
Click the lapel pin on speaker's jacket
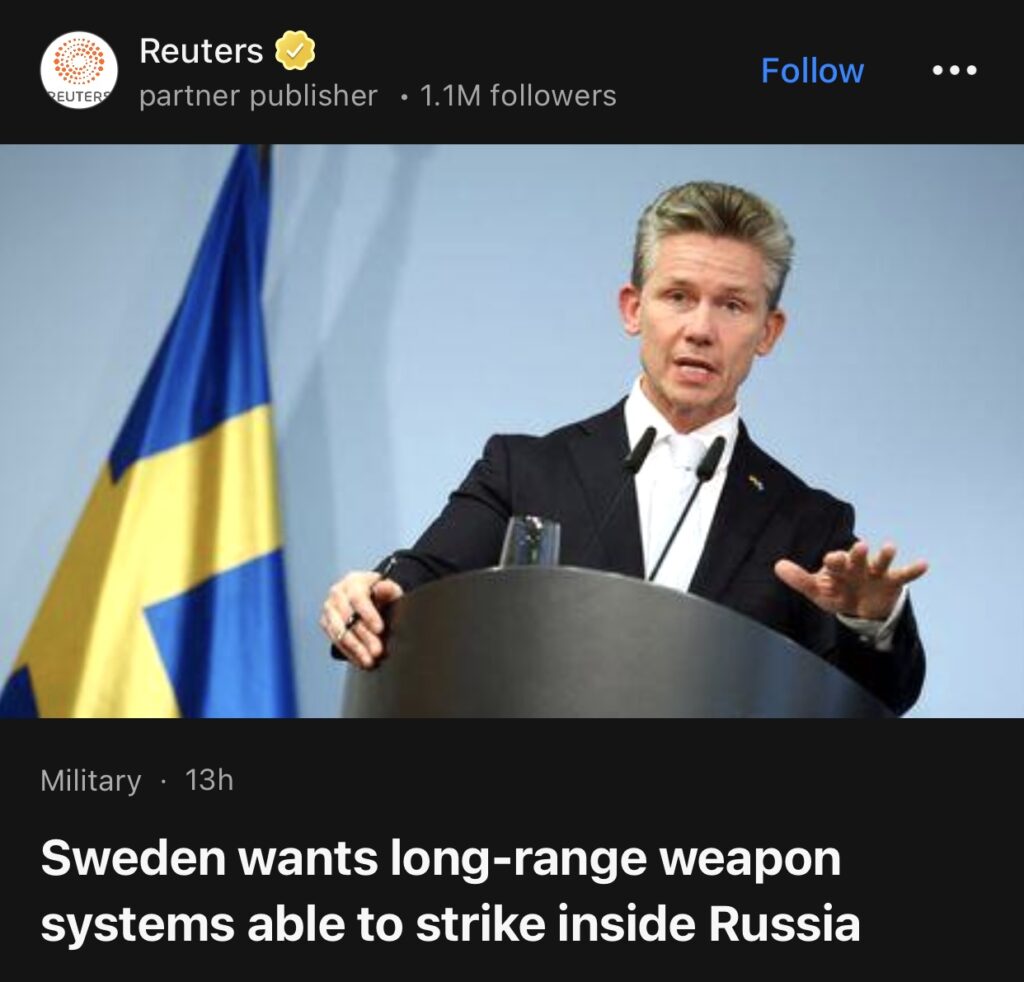pyautogui.click(x=756, y=484)
